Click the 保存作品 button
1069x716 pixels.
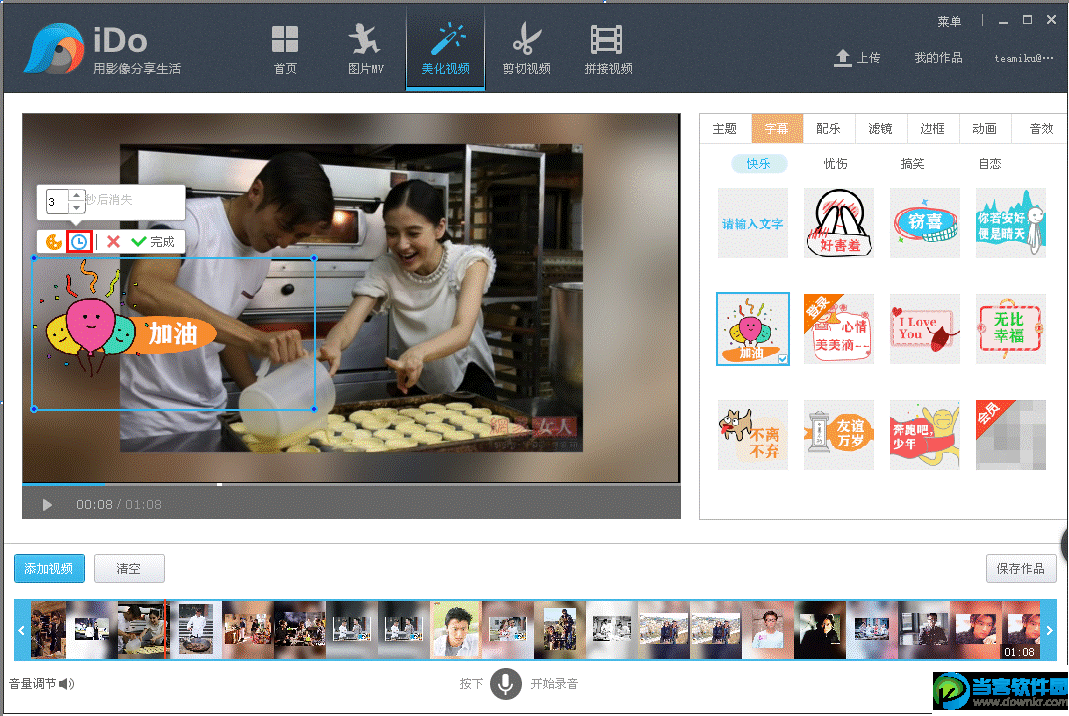pyautogui.click(x=1021, y=568)
